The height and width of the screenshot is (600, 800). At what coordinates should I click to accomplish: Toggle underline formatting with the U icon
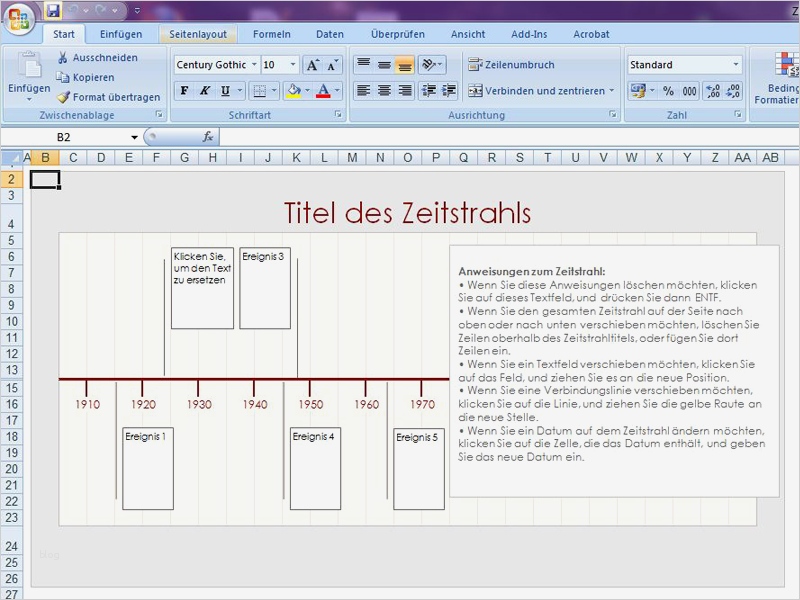(226, 92)
